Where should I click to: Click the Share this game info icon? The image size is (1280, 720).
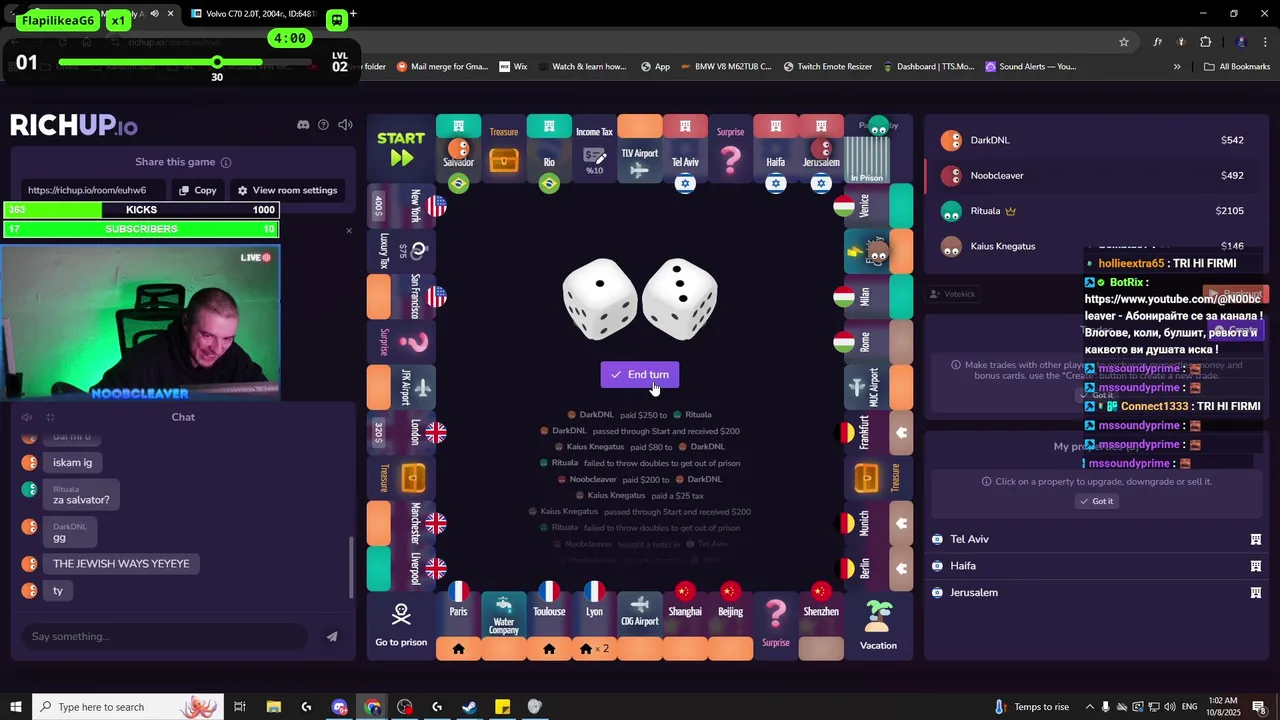point(226,162)
